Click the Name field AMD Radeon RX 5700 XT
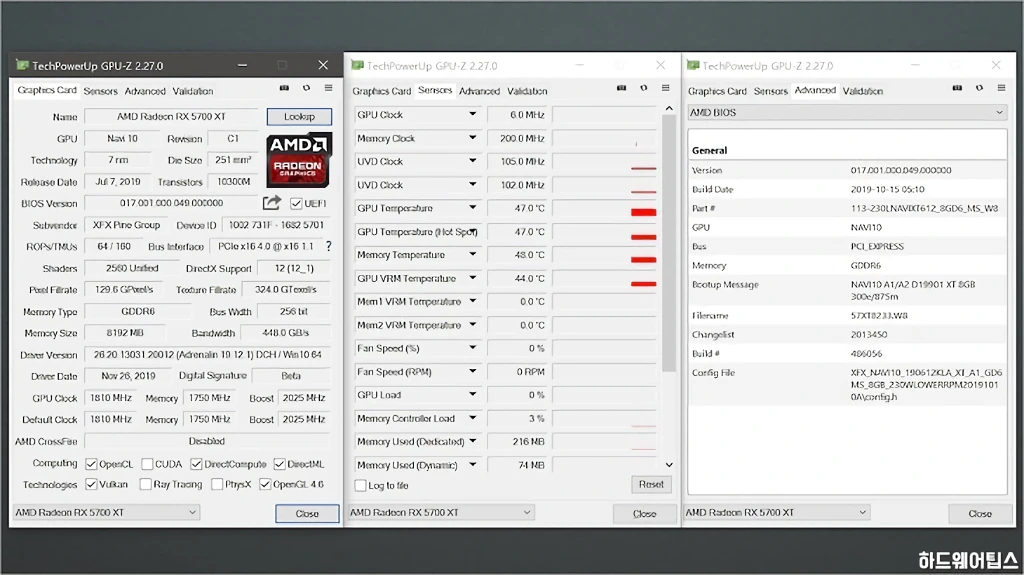 point(171,116)
